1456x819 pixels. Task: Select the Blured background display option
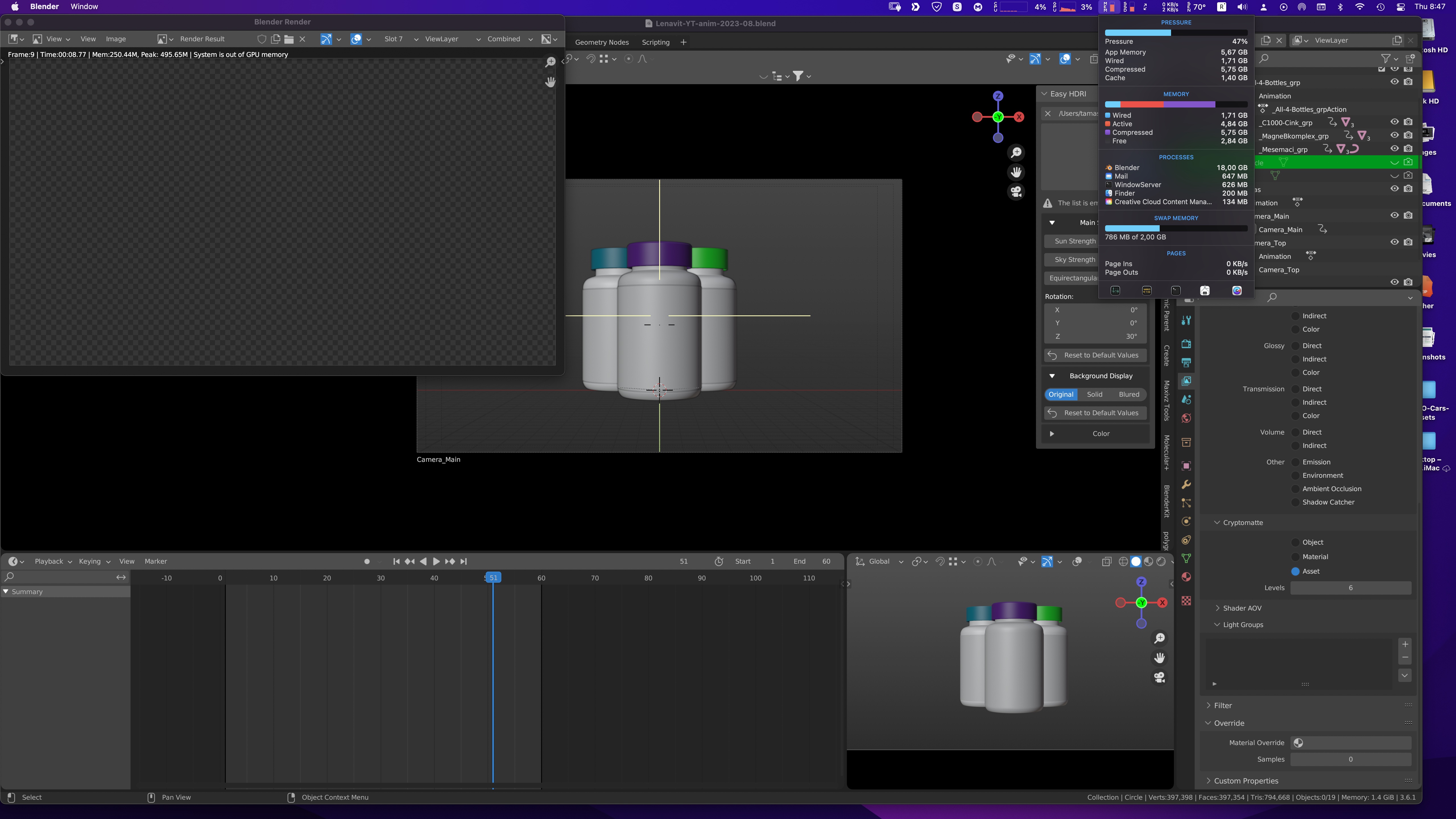pos(1128,394)
